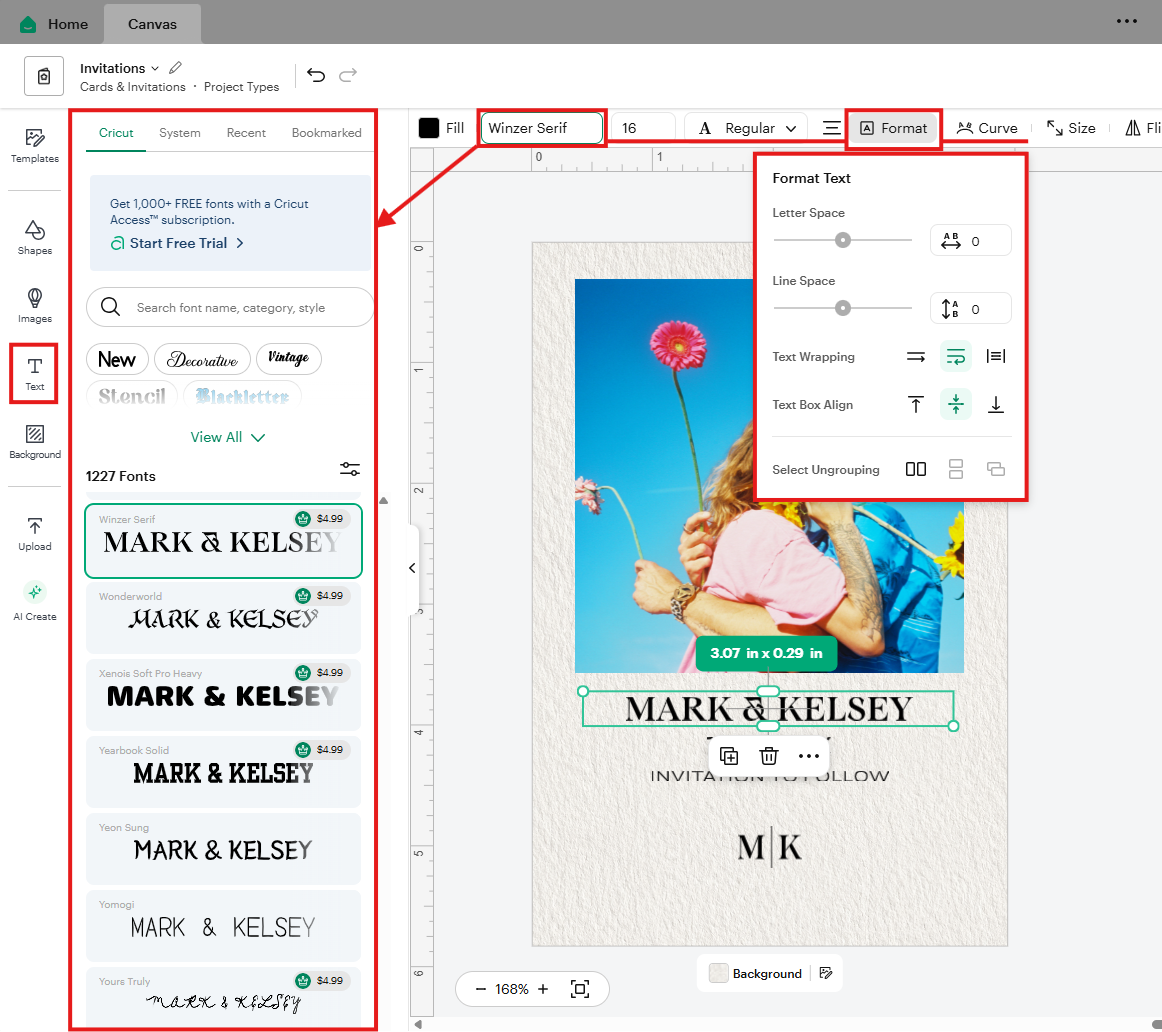This screenshot has width=1162, height=1032.
Task: Zoom in with plus button
Action: 543,989
